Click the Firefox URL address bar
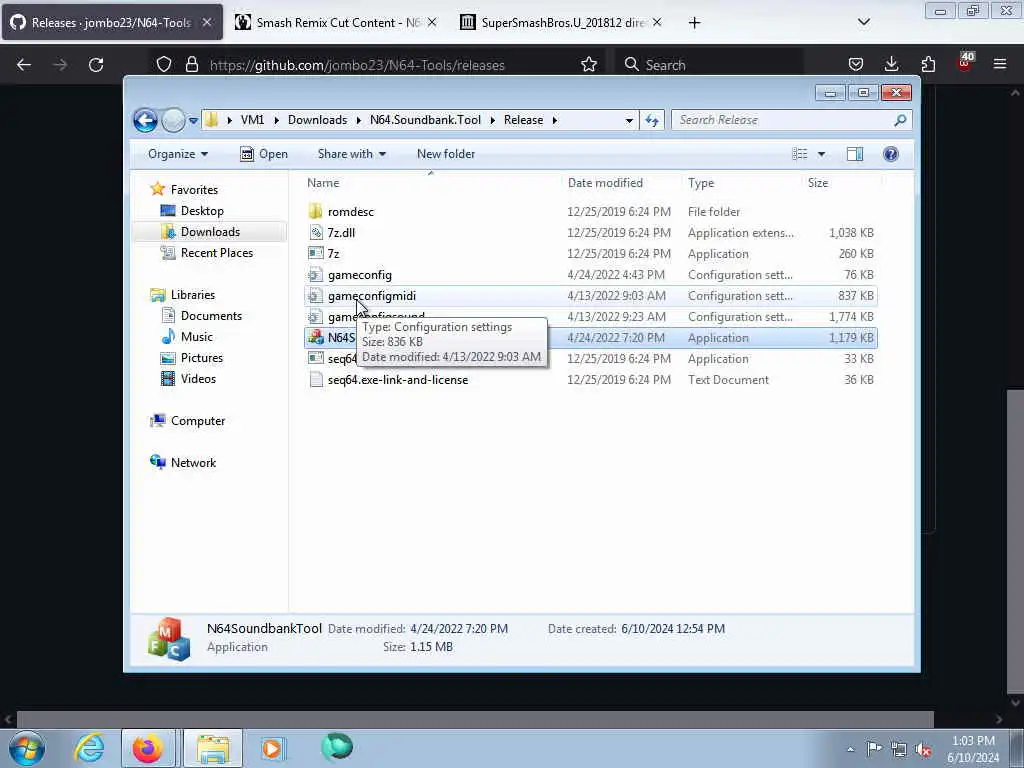This screenshot has height=768, width=1024. point(379,65)
